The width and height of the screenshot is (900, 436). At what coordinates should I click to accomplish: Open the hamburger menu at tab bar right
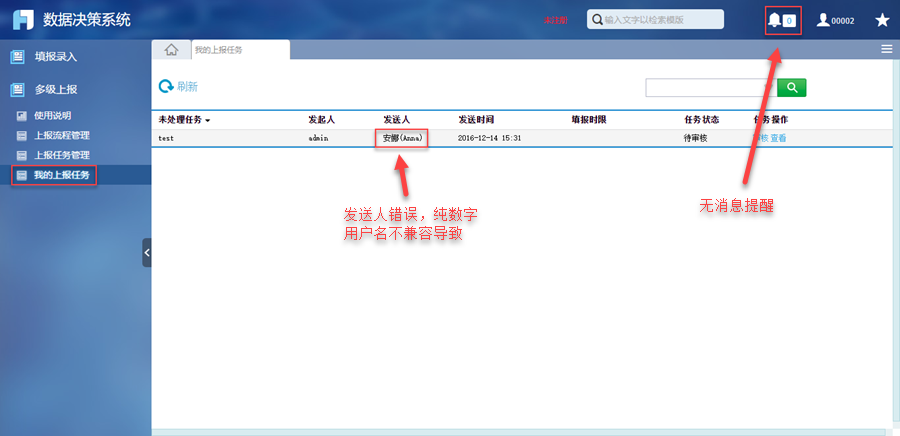(x=887, y=49)
